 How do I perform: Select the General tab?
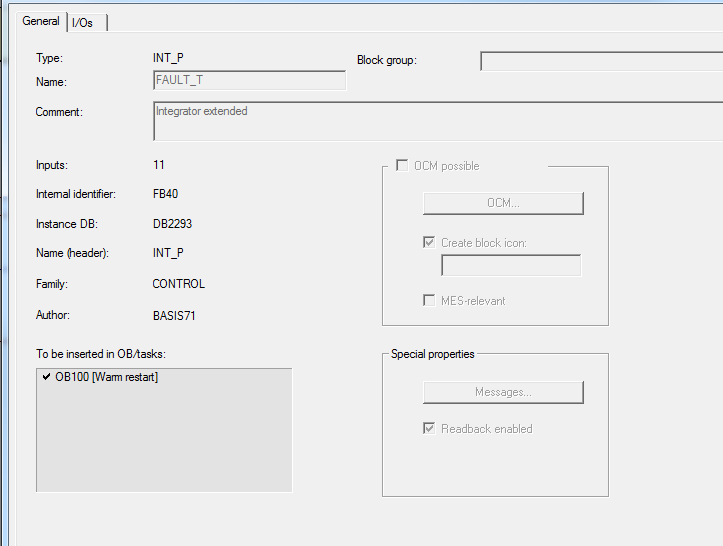[41, 21]
